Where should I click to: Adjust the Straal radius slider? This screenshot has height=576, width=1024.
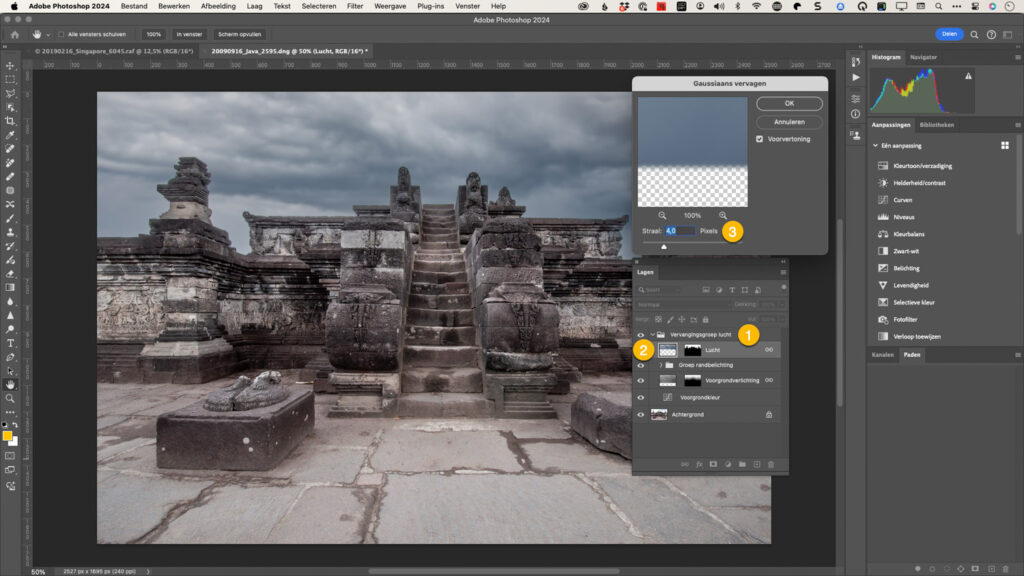click(664, 246)
